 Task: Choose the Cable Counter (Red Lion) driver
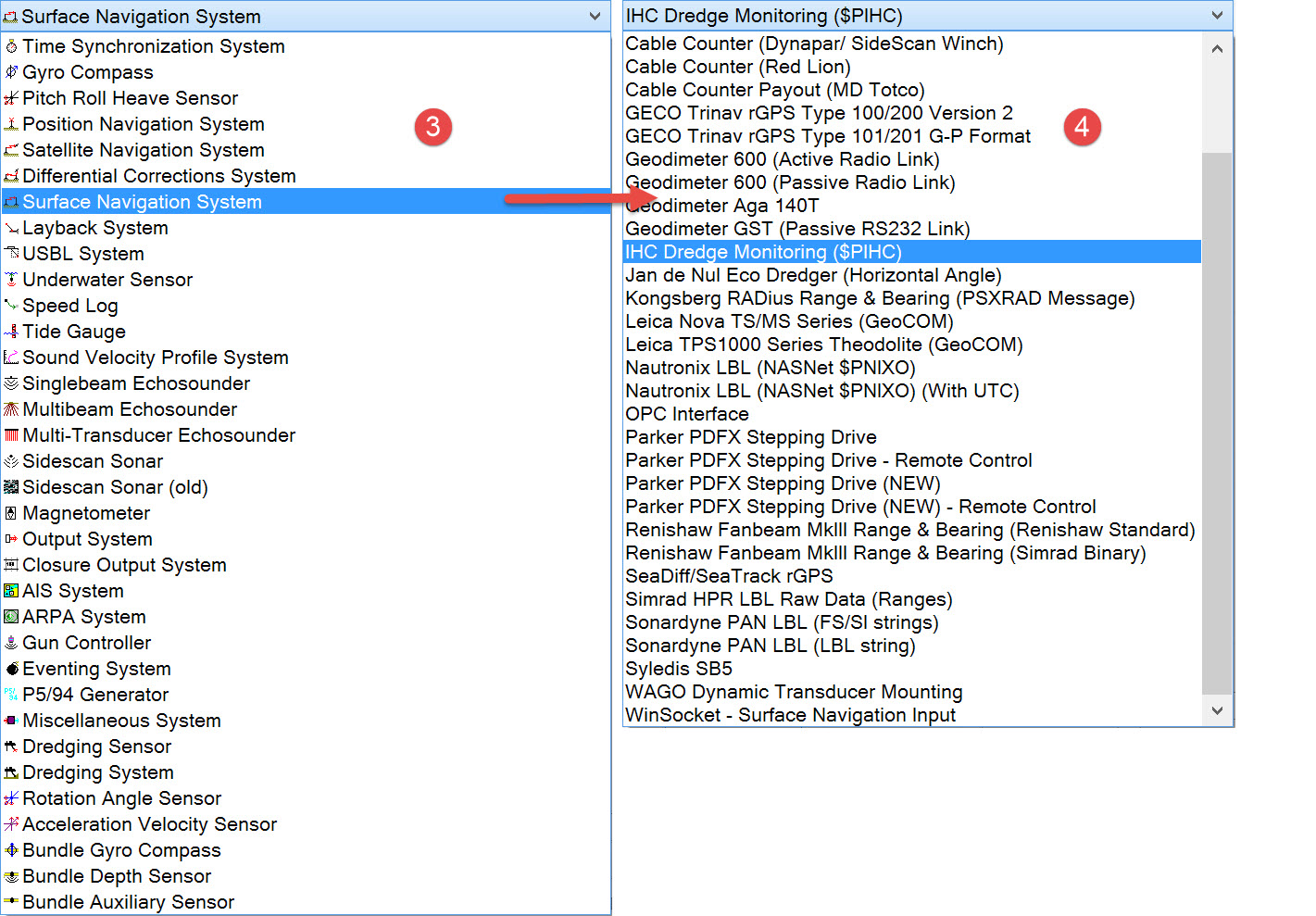[737, 67]
